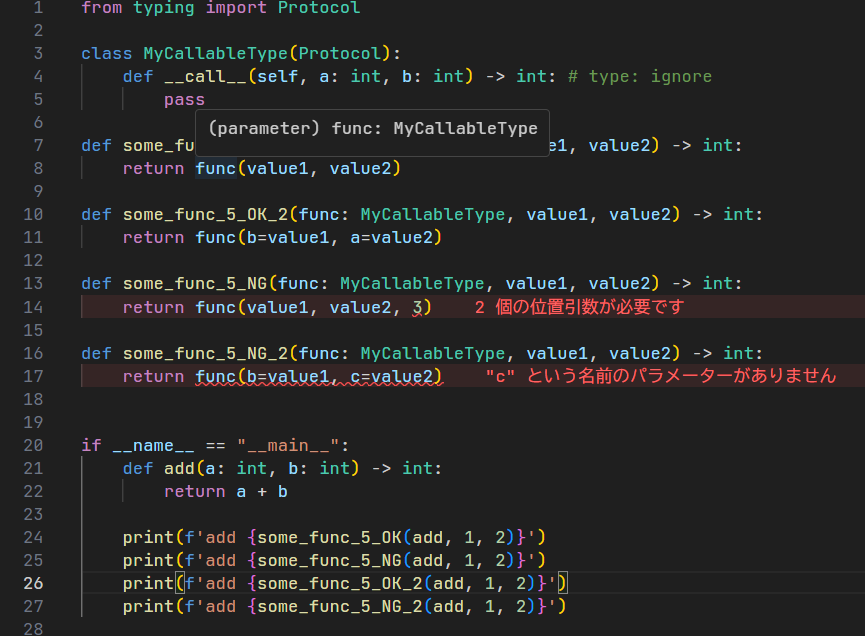Screen dimensions: 865x636
Task: Select the Protocol import on line 1
Action: 318,9
